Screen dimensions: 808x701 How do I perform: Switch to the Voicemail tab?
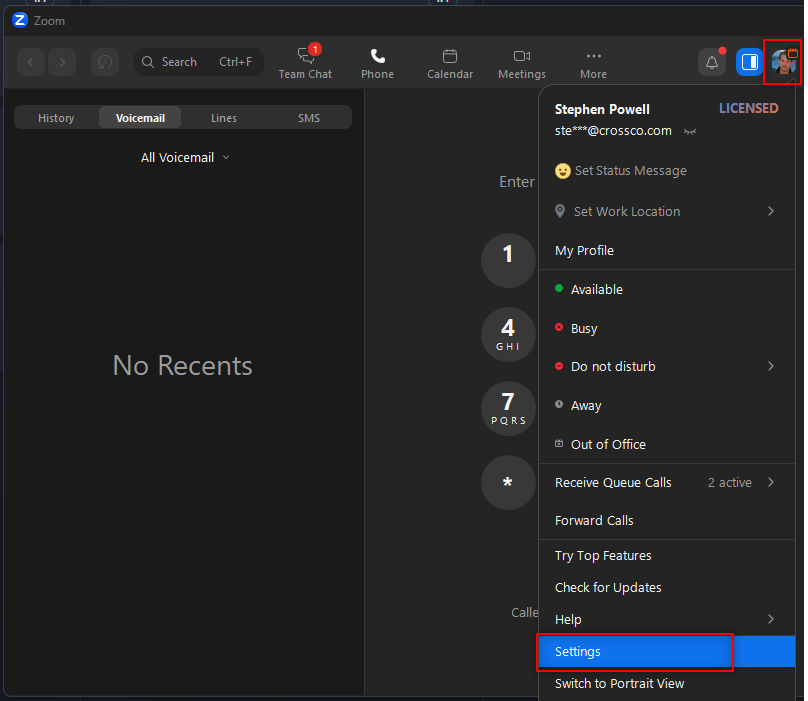140,118
